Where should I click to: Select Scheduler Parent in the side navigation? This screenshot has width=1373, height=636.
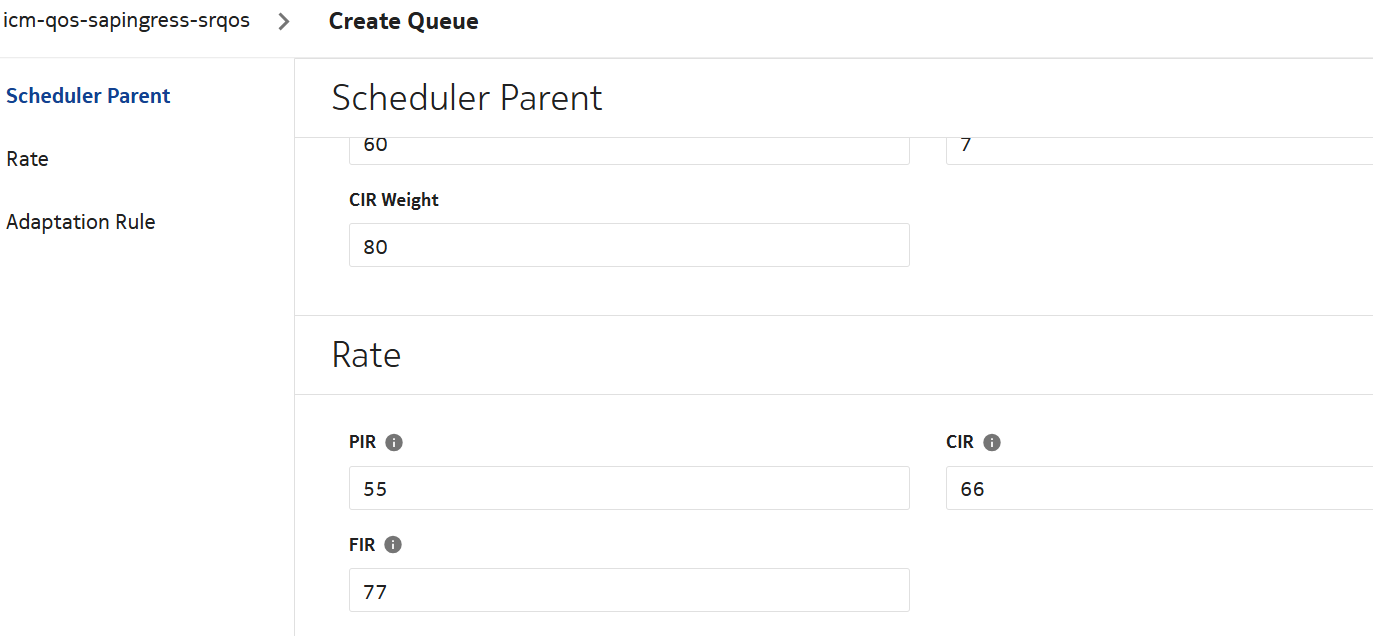pyautogui.click(x=88, y=96)
